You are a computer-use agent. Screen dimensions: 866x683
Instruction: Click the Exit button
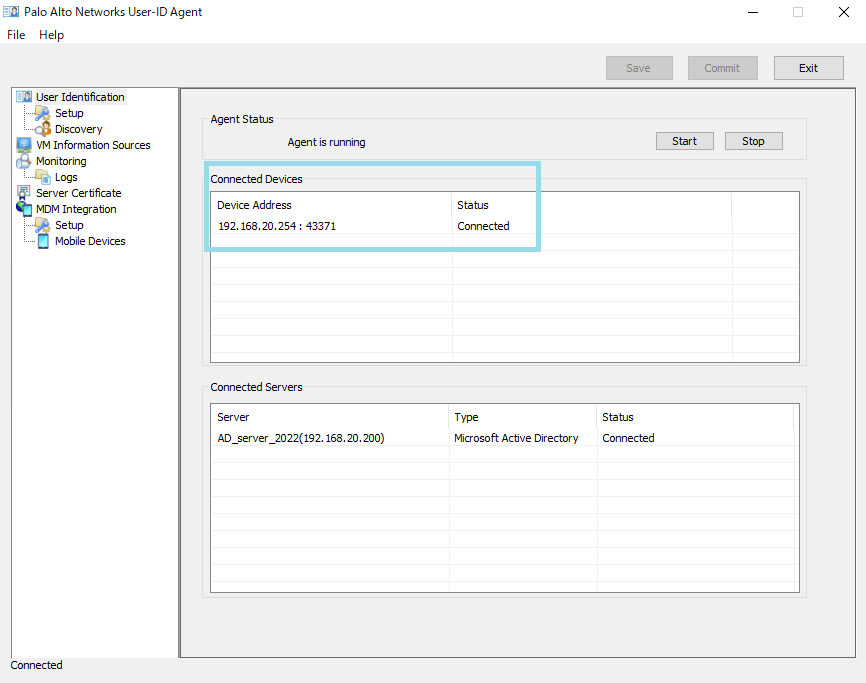coord(809,68)
